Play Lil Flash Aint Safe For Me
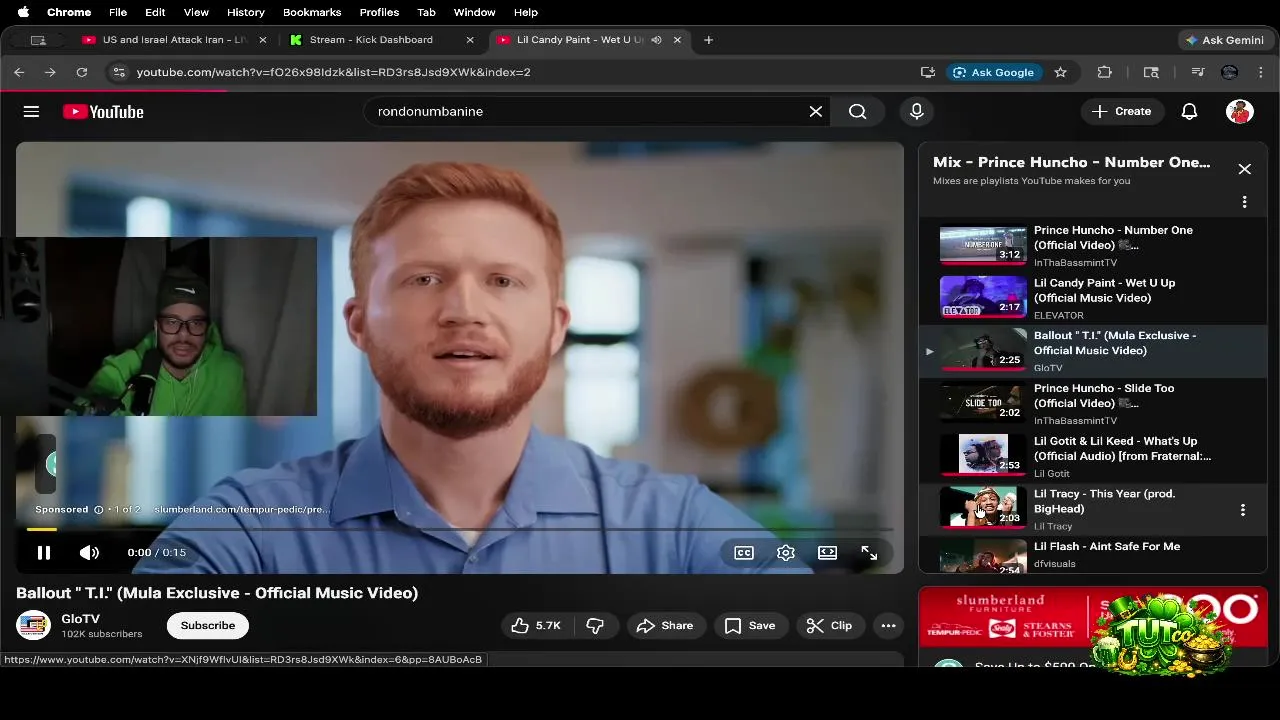The image size is (1280, 720). click(x=1093, y=556)
